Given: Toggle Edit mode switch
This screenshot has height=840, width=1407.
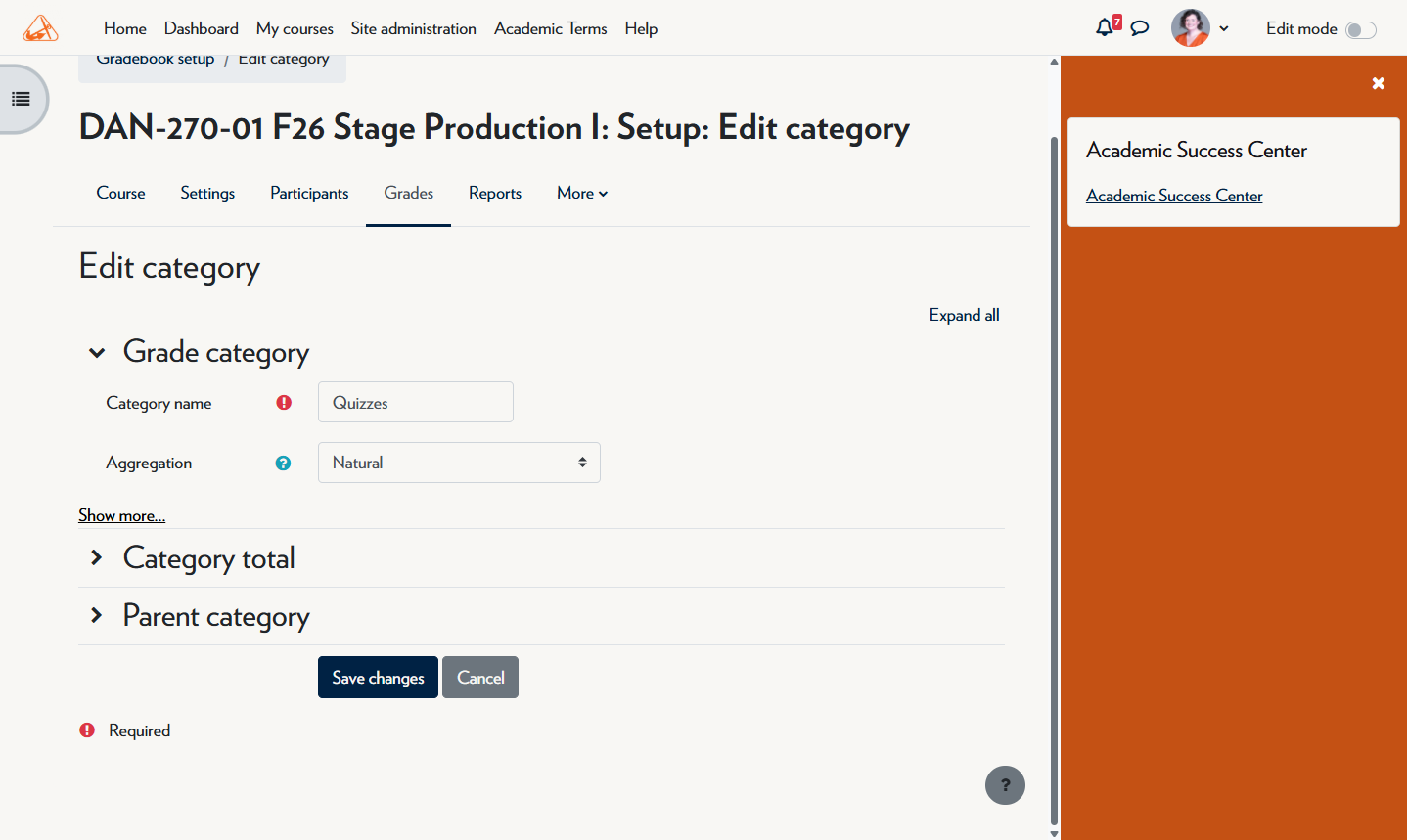Looking at the screenshot, I should [1361, 29].
